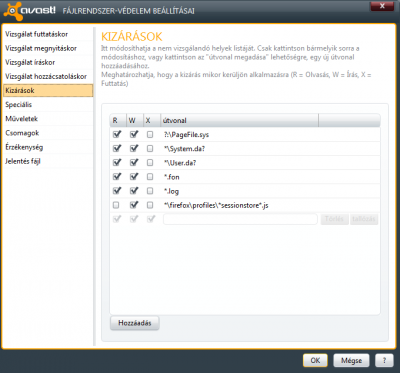This screenshot has width=400, height=373.
Task: Toggle R for the *.log row
Action: (x=117, y=191)
